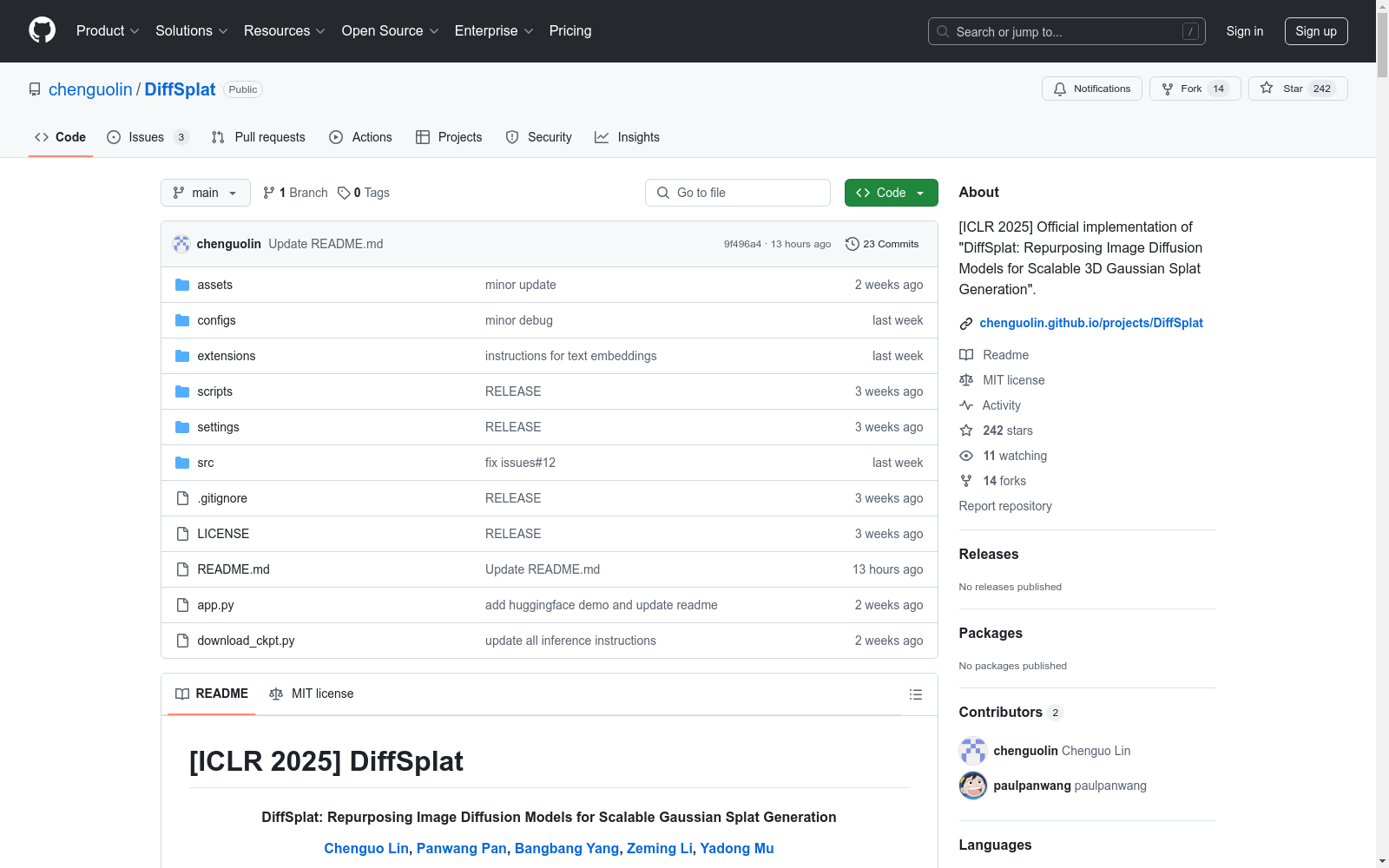Image resolution: width=1389 pixels, height=868 pixels.
Task: Click the README.md file icon
Action: (x=182, y=569)
